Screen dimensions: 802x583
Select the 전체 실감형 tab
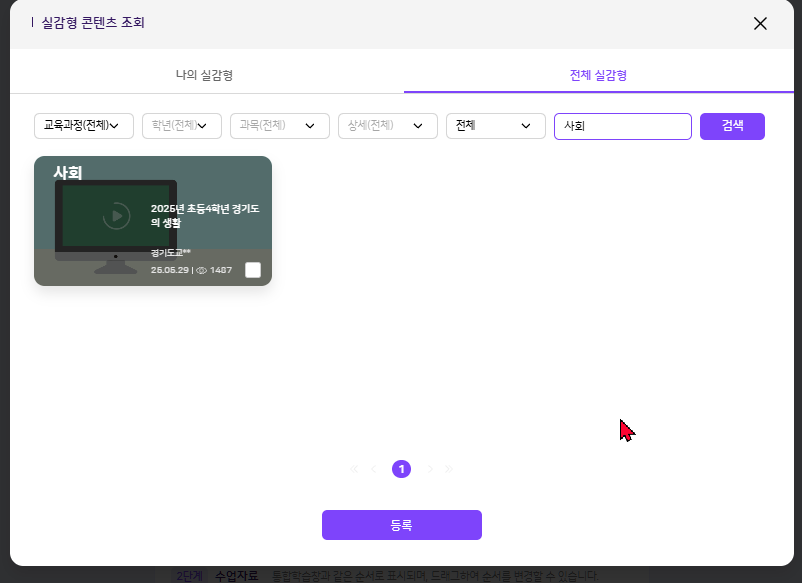pyautogui.click(x=598, y=76)
